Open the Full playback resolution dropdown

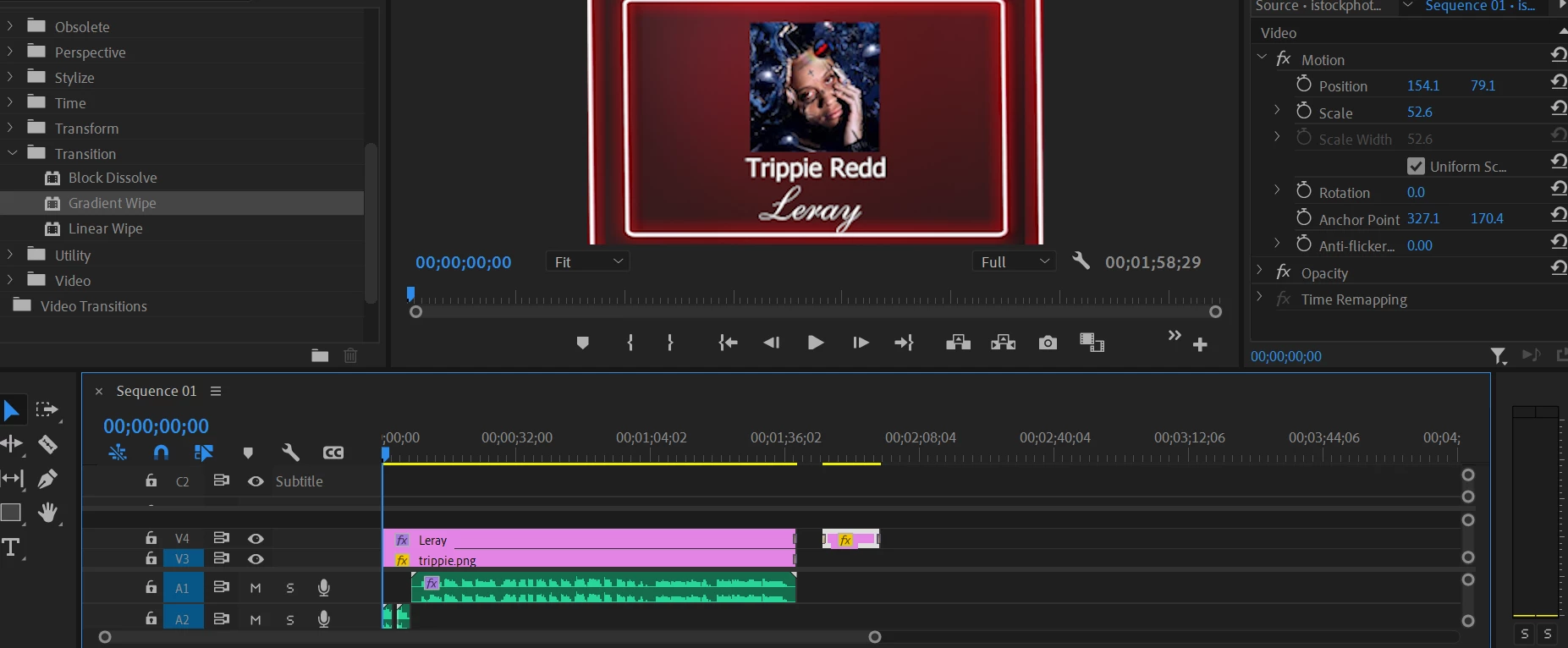coord(1015,262)
